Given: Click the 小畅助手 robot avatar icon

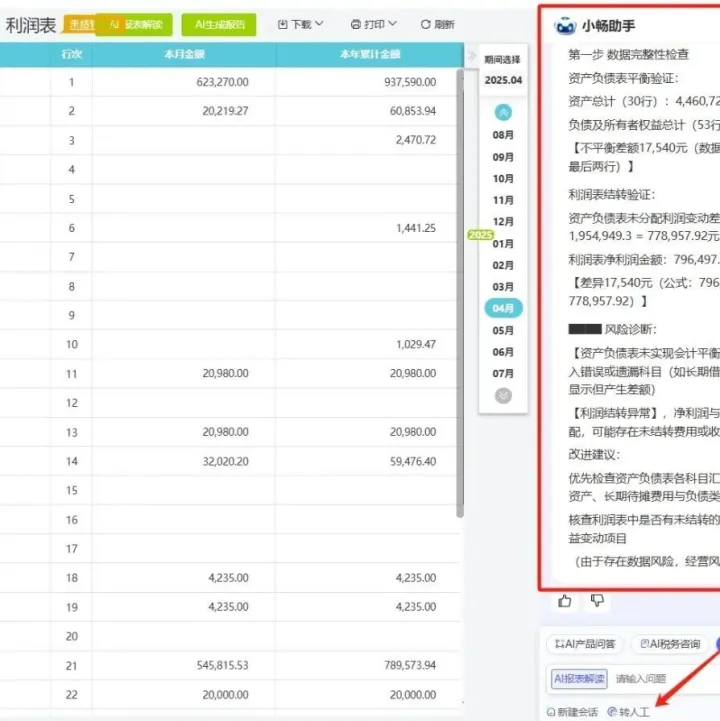Looking at the screenshot, I should point(565,26).
